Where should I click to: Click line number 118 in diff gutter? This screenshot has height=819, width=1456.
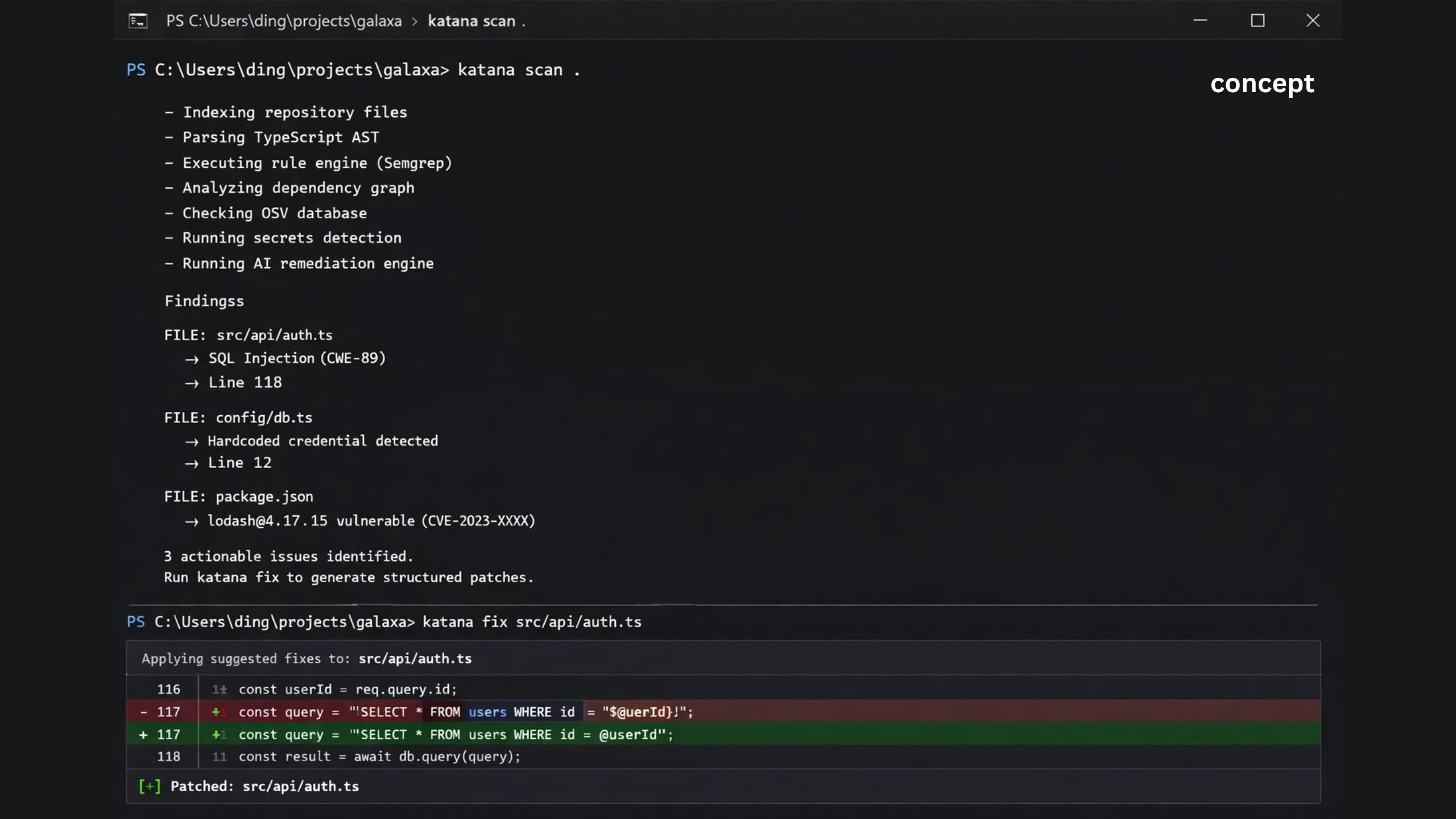pos(168,756)
